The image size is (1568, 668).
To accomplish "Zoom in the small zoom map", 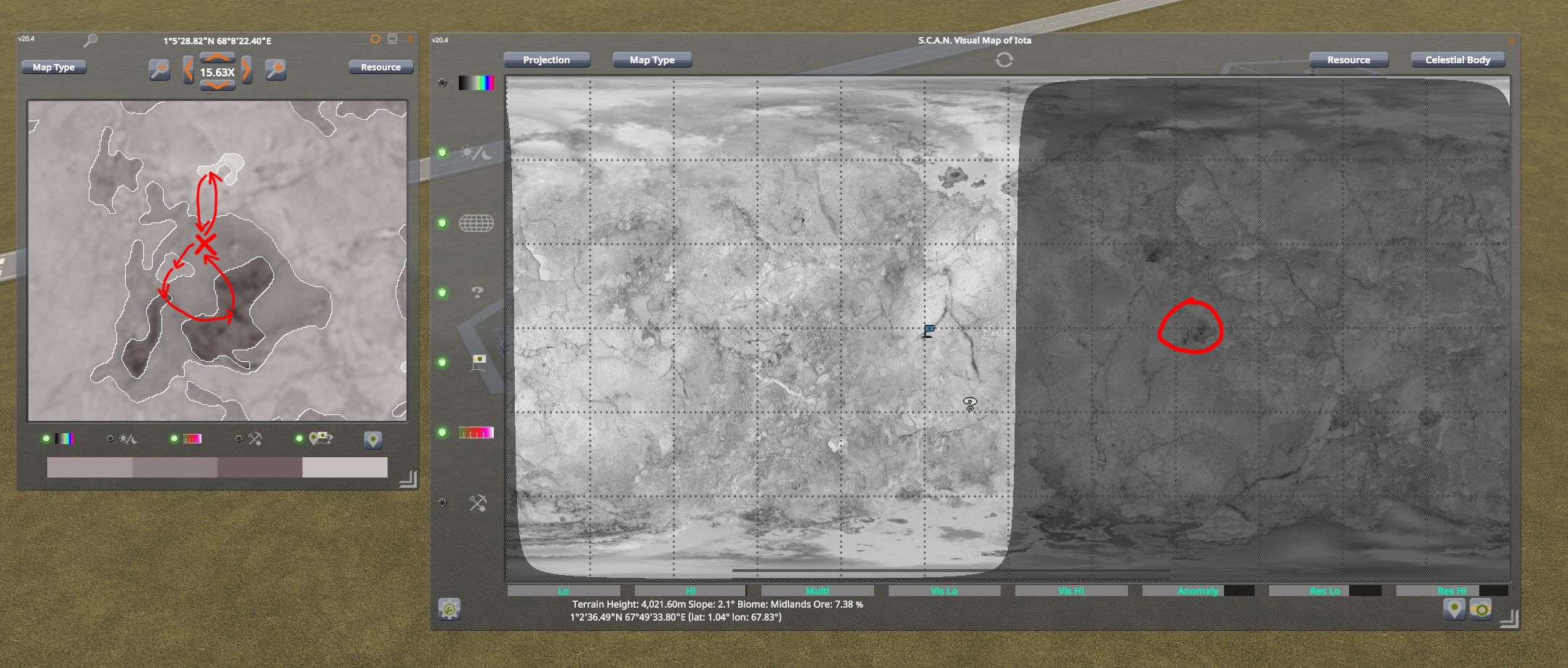I will tap(276, 70).
